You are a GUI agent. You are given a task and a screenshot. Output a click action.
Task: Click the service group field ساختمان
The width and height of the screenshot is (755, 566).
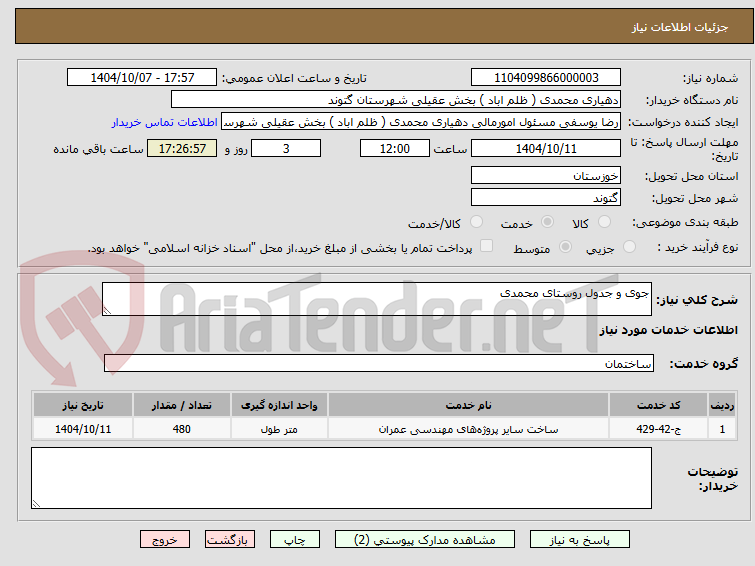point(379,363)
